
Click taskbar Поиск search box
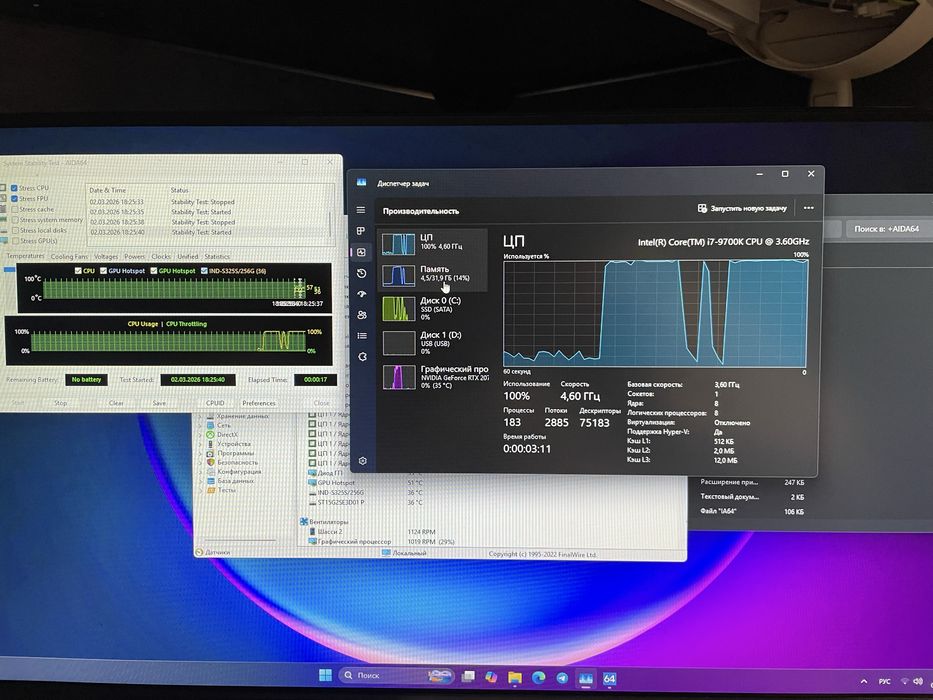coord(396,676)
